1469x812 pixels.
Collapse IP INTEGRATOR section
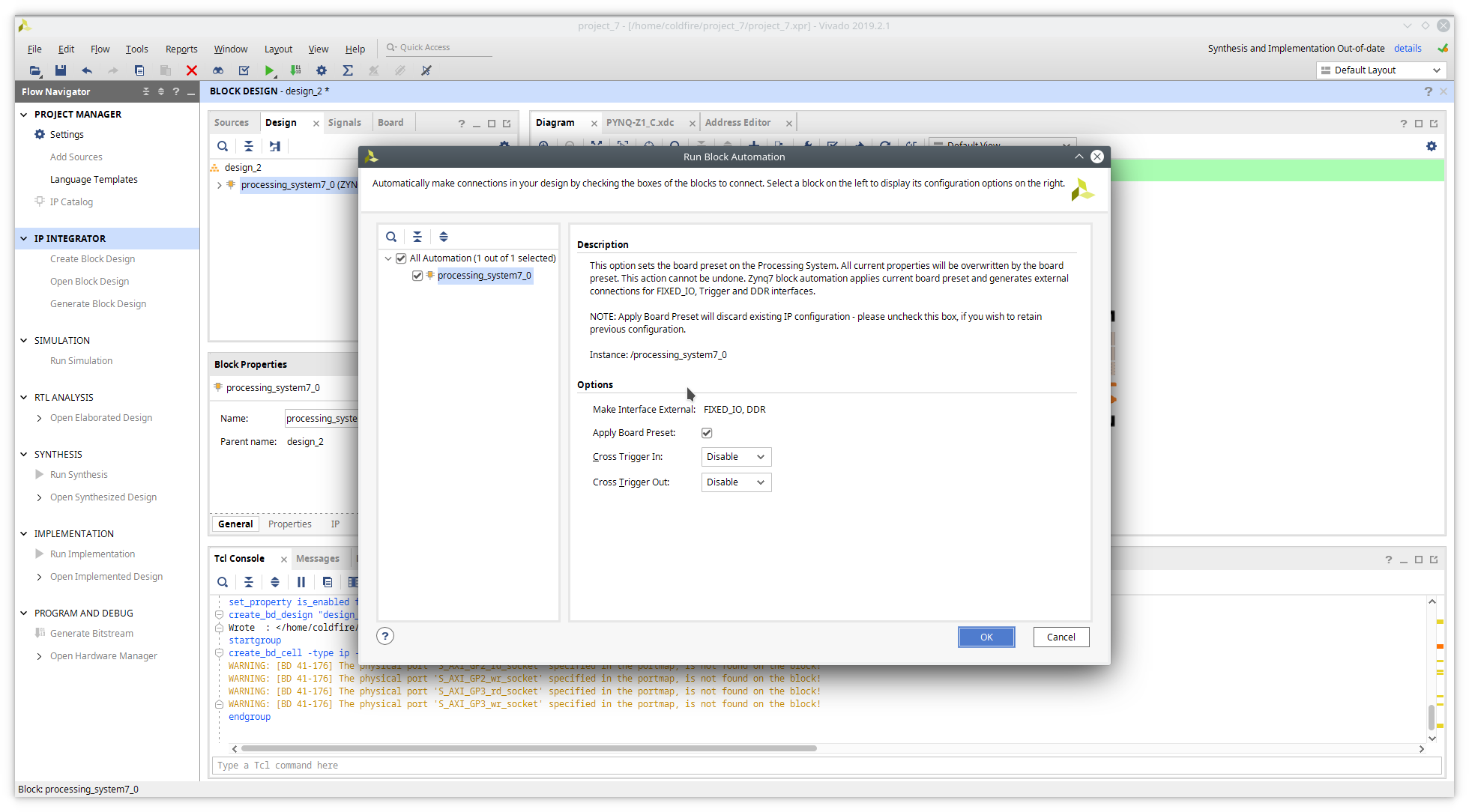pos(24,239)
